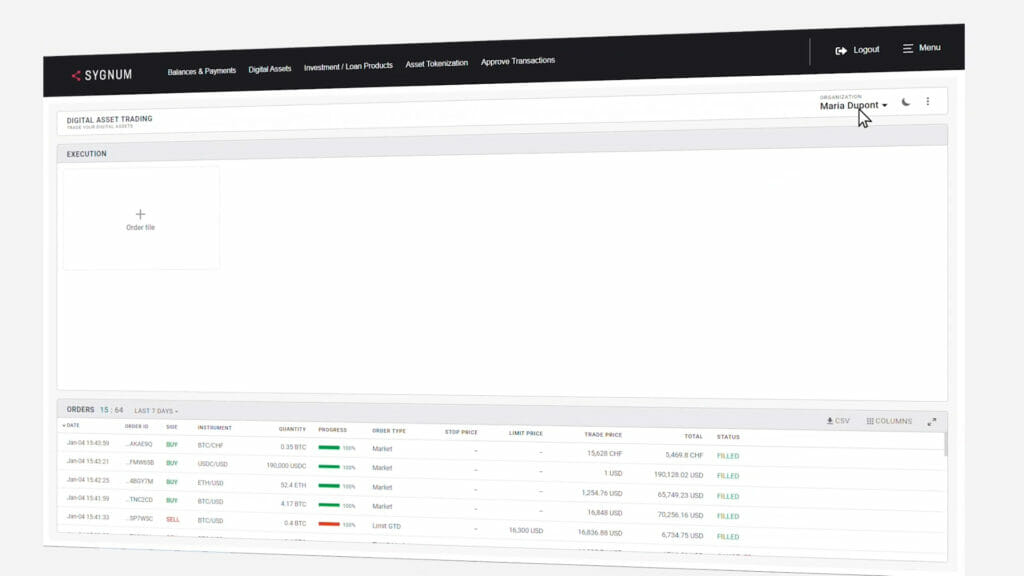Click the Trade Price column header
Screen dimensions: 1024x576
click(x=603, y=434)
